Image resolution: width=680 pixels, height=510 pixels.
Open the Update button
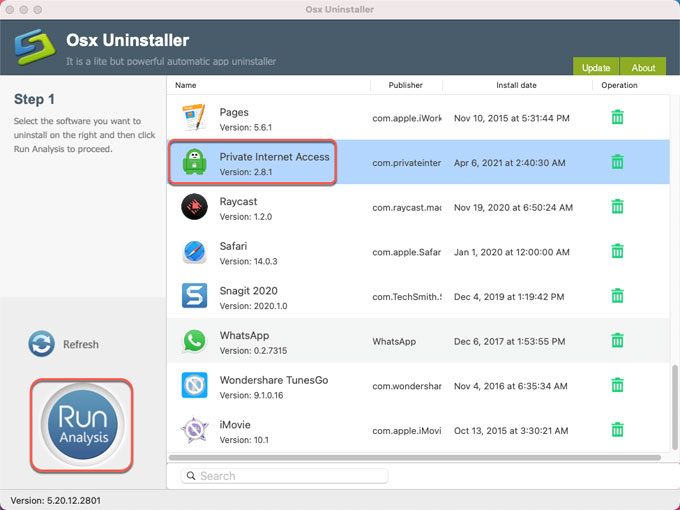[x=596, y=66]
